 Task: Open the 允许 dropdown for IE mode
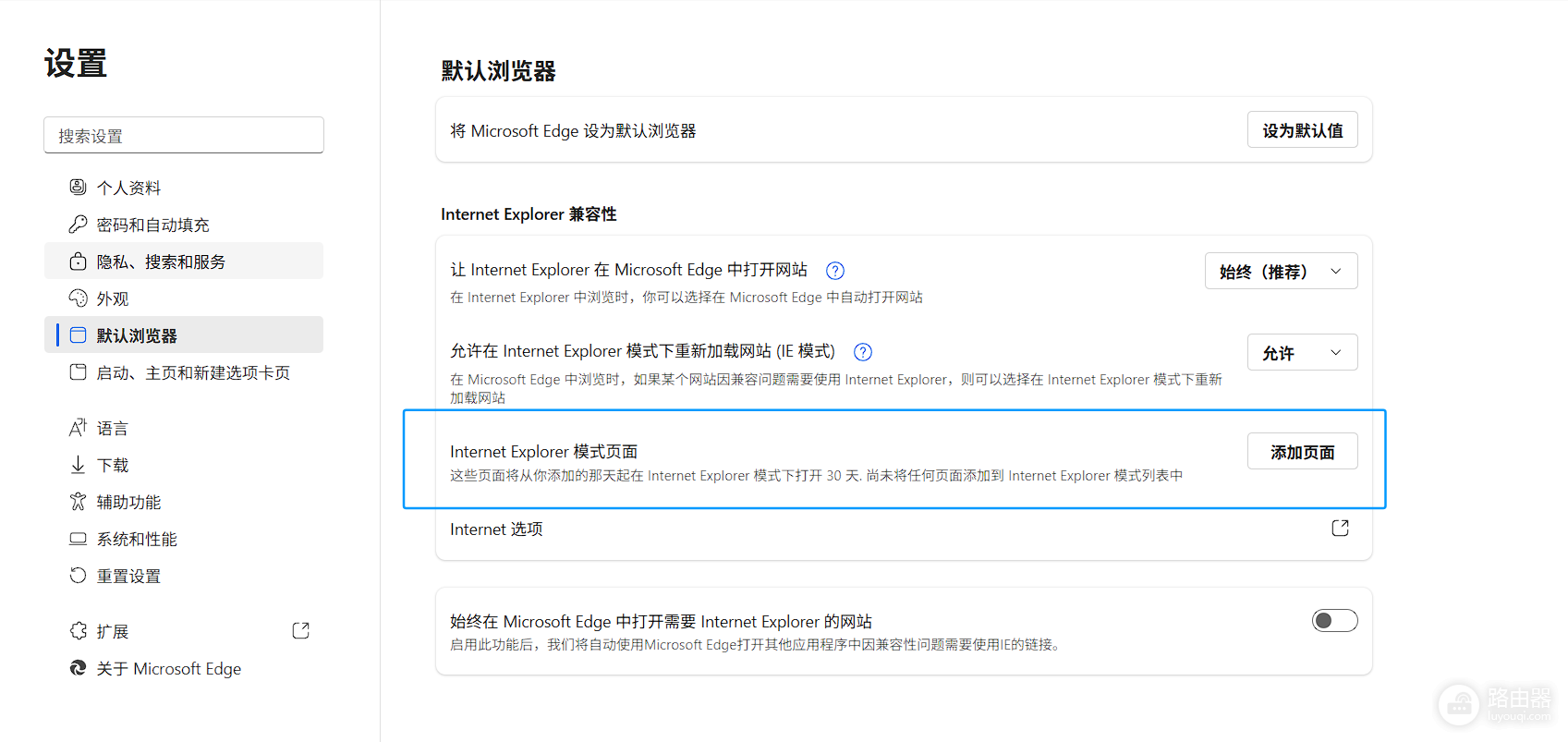(x=1302, y=352)
